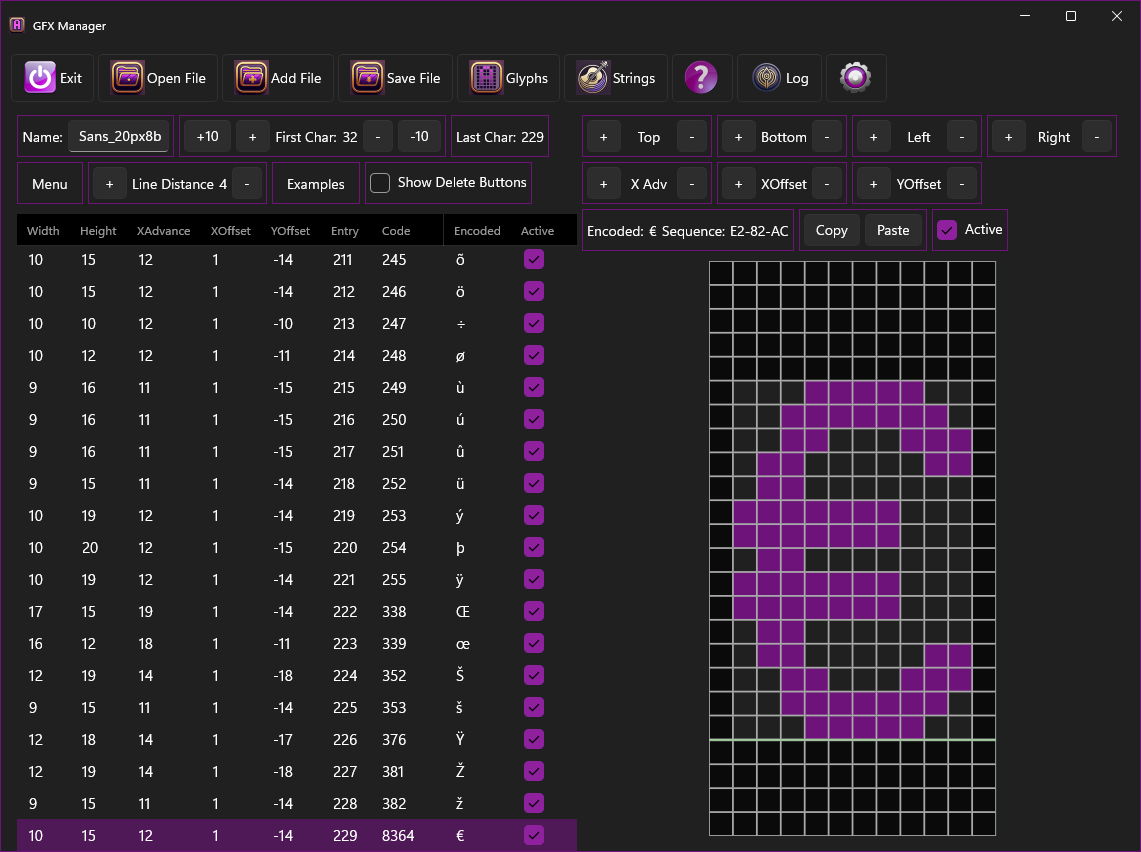Sort by Height column header

click(x=98, y=231)
